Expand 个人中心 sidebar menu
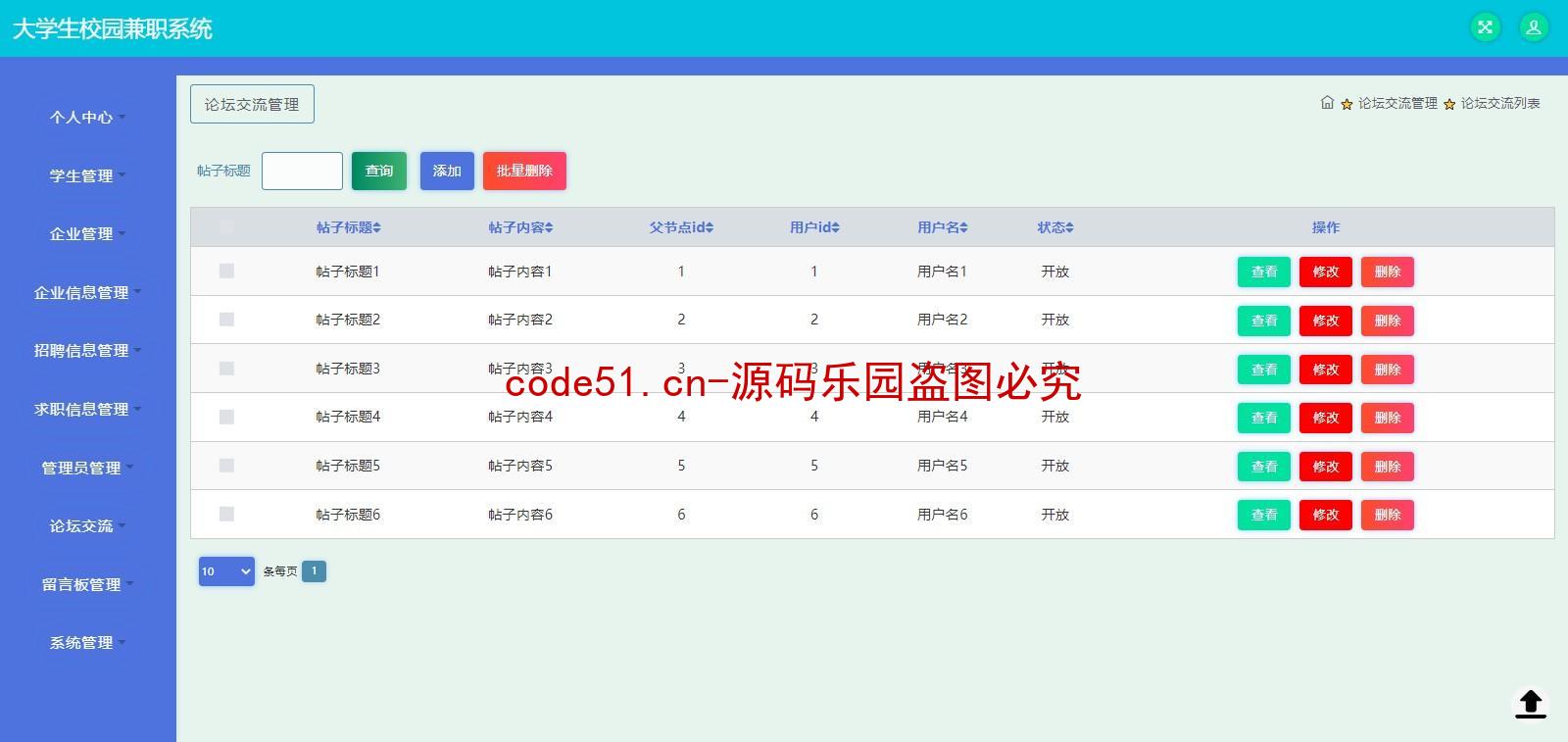The height and width of the screenshot is (742, 1568). tap(88, 118)
